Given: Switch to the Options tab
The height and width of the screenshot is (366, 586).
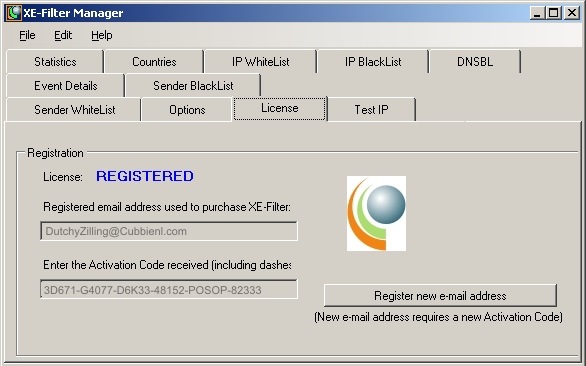Looking at the screenshot, I should pos(187,110).
